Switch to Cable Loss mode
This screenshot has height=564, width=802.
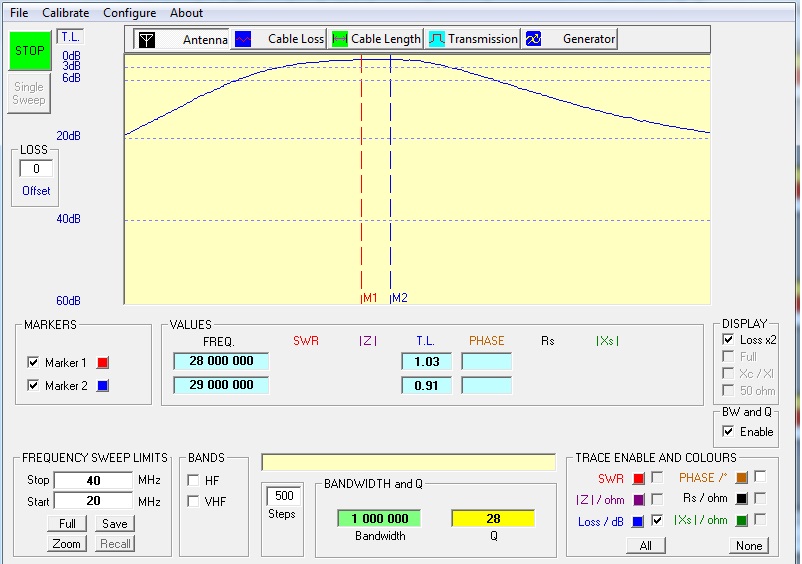coord(243,39)
